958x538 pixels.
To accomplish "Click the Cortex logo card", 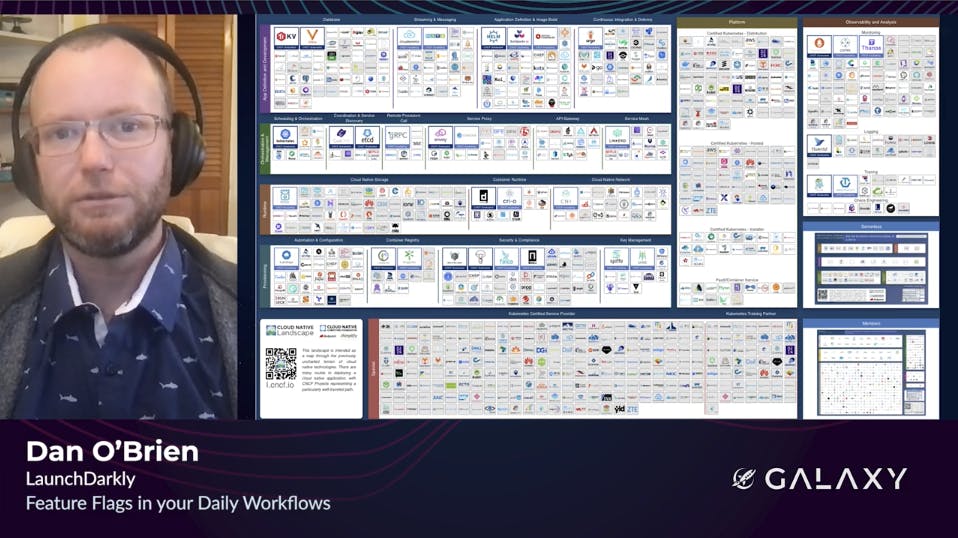I will tap(845, 46).
